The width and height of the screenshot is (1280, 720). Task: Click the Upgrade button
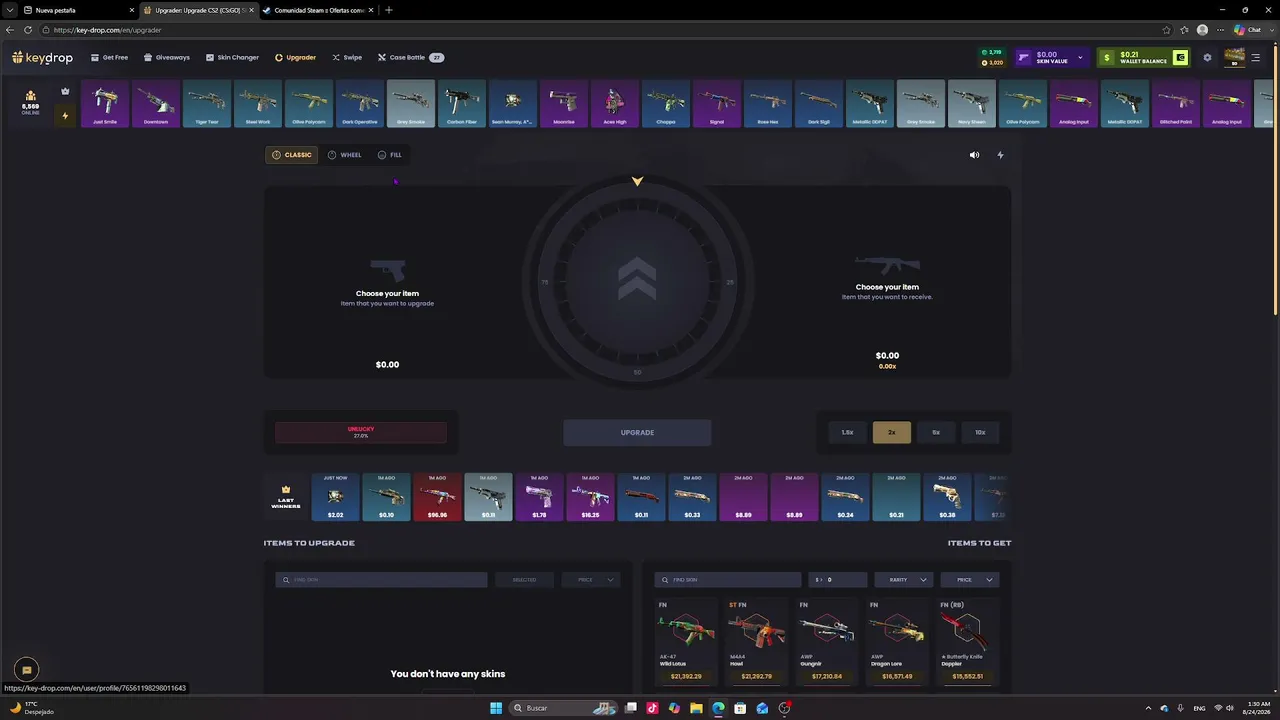tap(637, 433)
